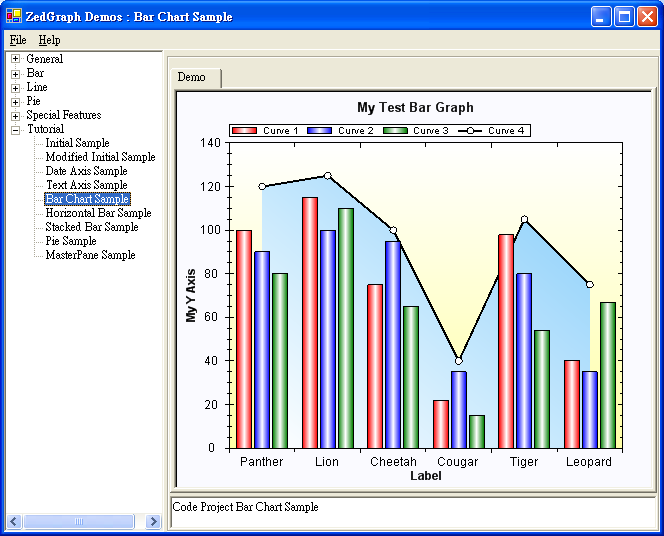
Task: Collapse the Tutorial tree node
Action: 15,130
